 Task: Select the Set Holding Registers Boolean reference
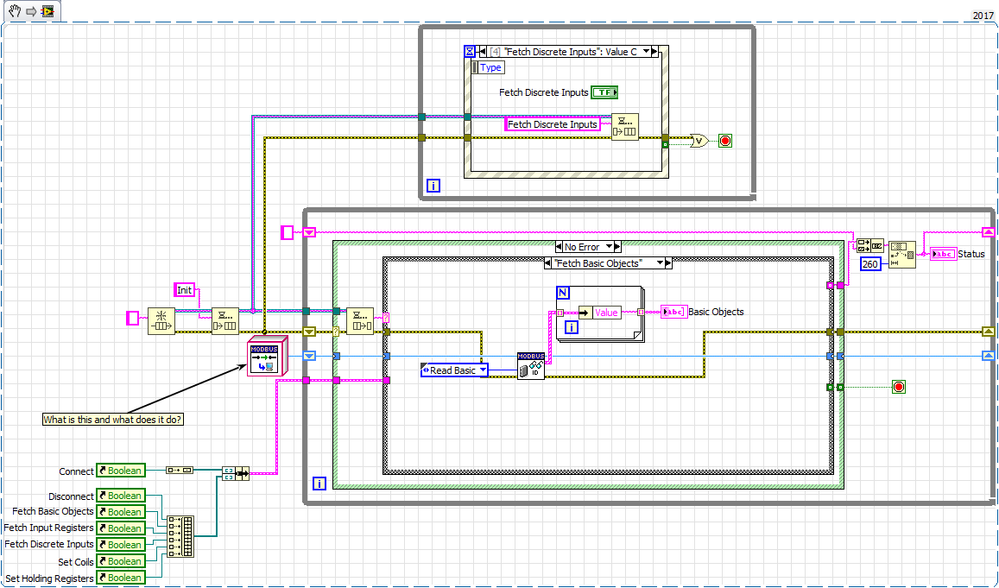point(121,578)
